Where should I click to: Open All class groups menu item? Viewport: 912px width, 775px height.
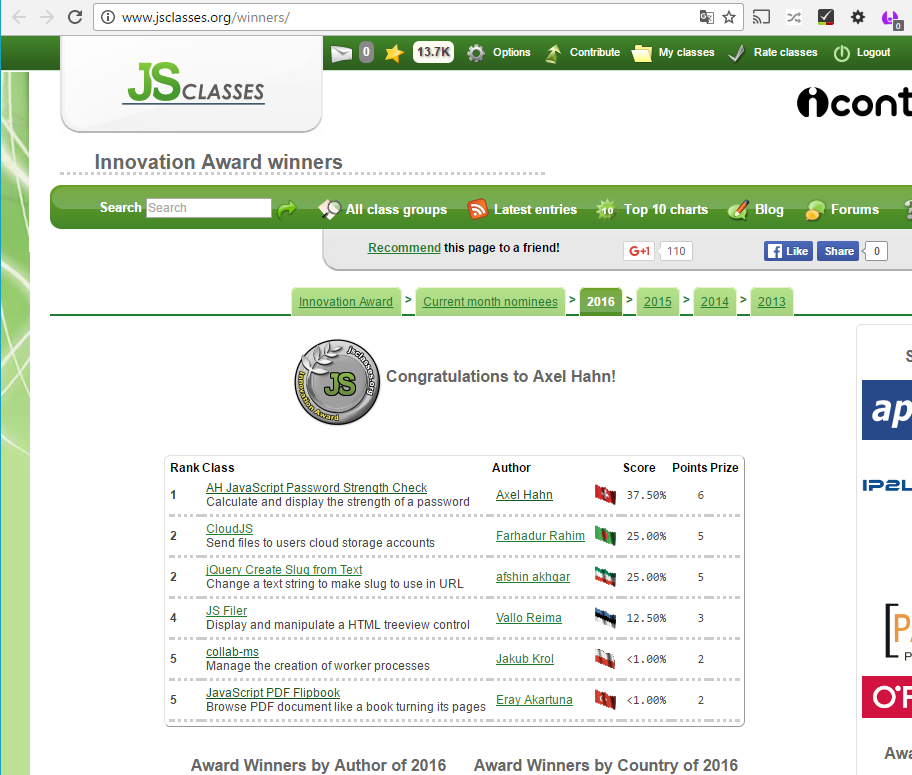click(x=383, y=209)
